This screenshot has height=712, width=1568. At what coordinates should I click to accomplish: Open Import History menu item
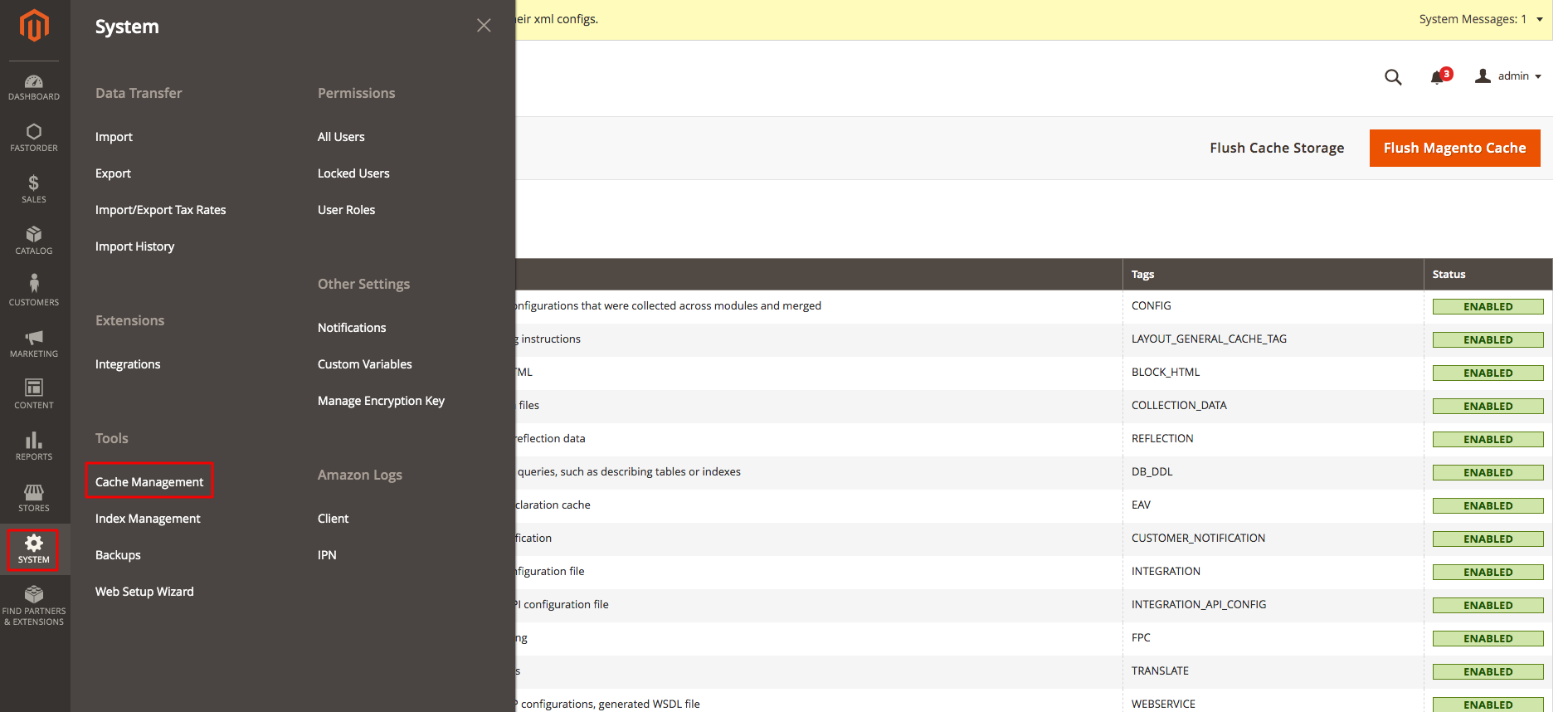[134, 246]
